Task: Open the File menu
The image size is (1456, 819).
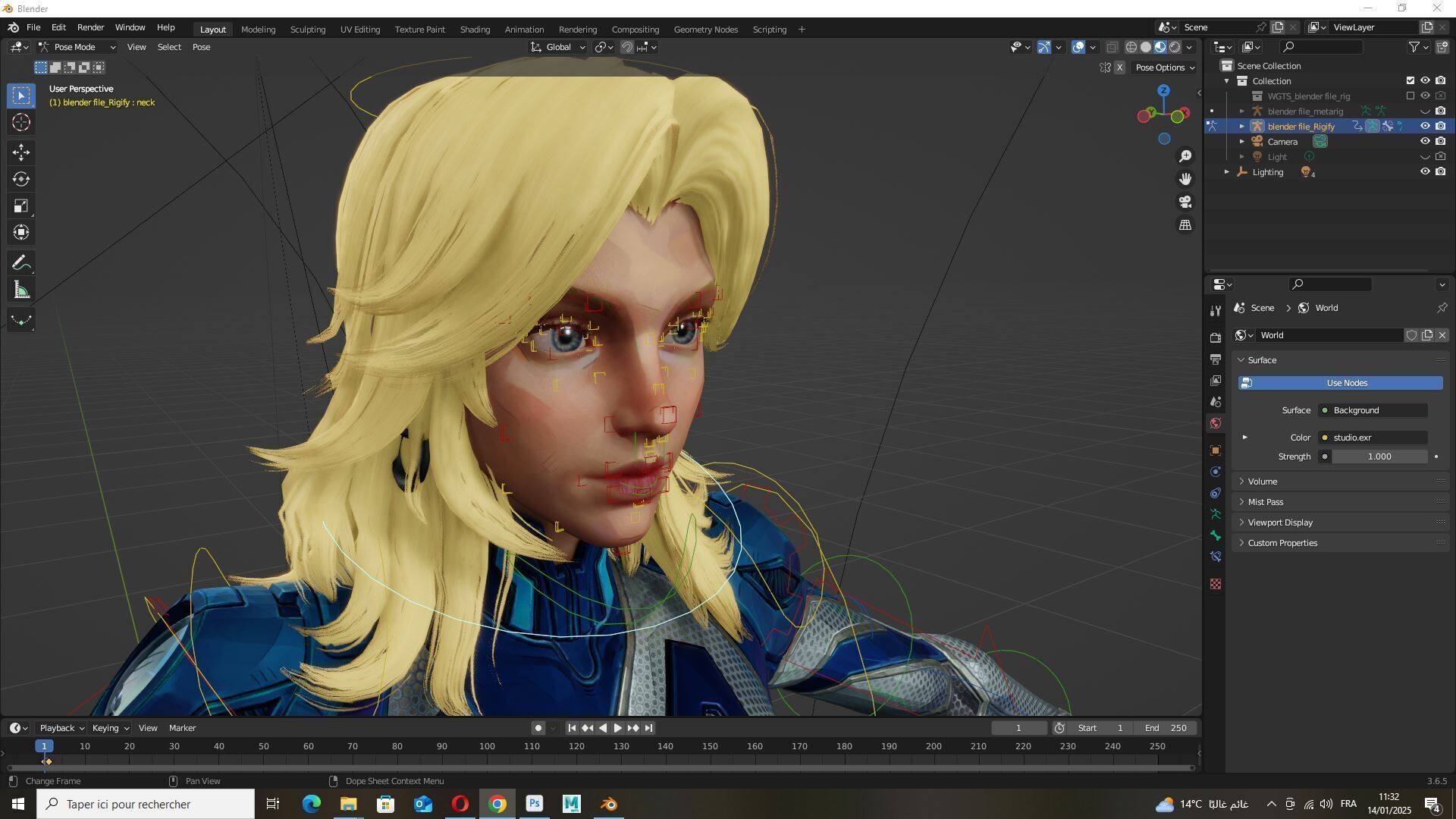Action: [33, 27]
